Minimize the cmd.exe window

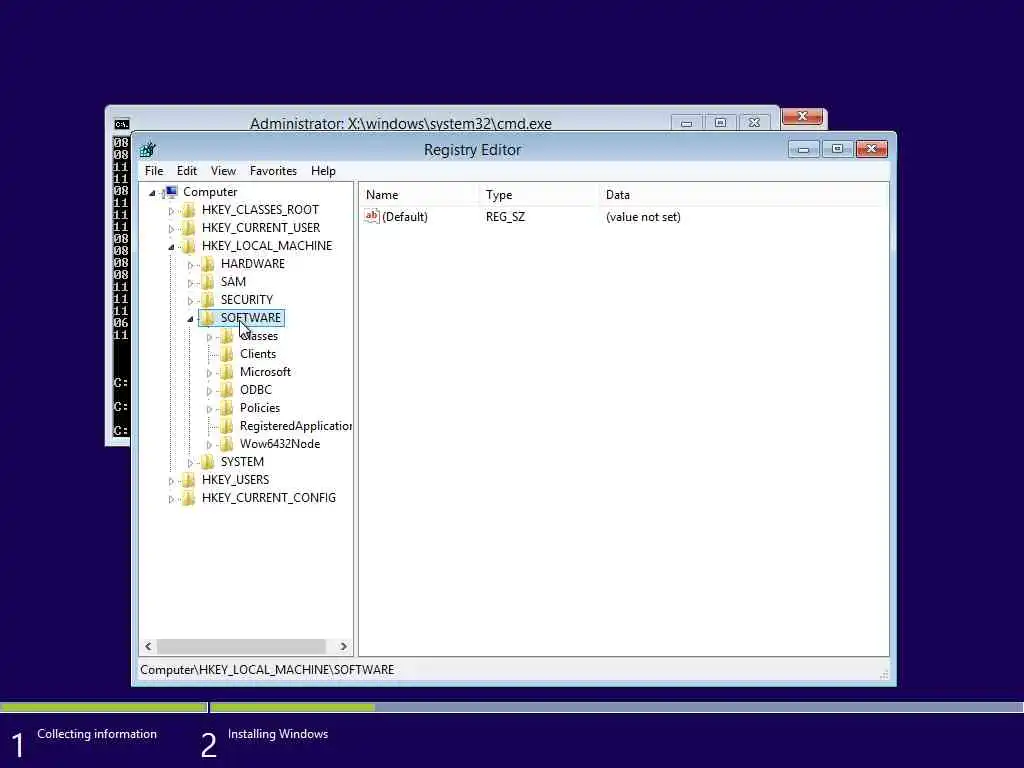click(686, 123)
